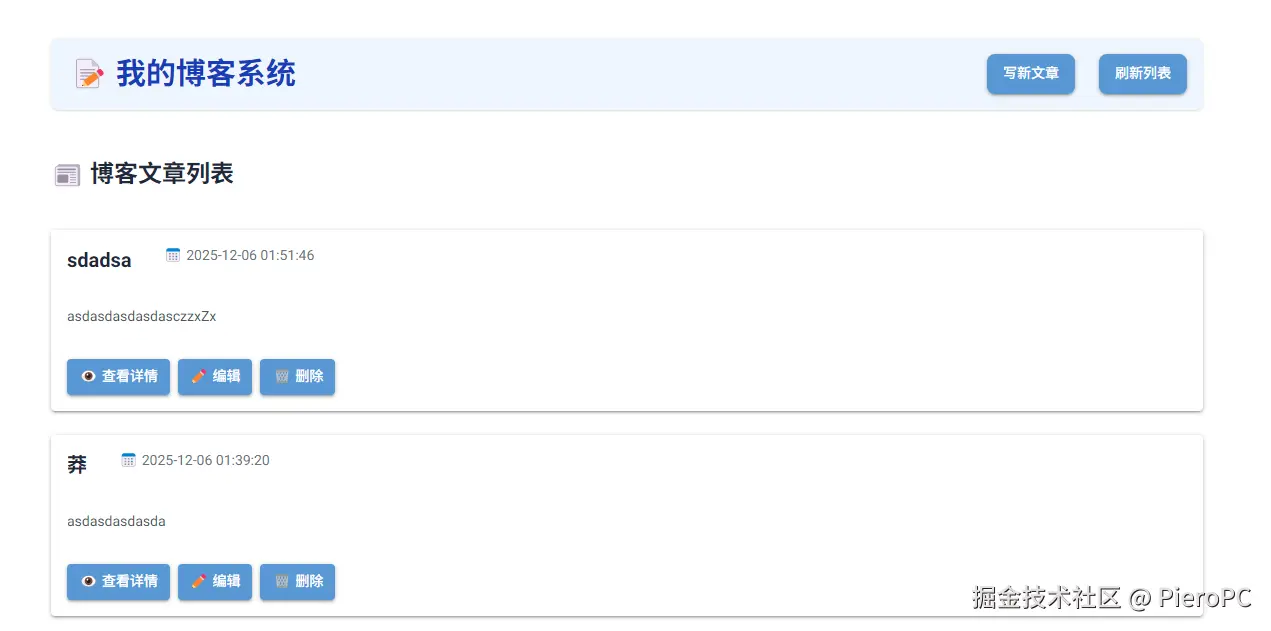1271x631 pixels.
Task: Click the 我的博客系统 site heading
Action: tap(206, 74)
